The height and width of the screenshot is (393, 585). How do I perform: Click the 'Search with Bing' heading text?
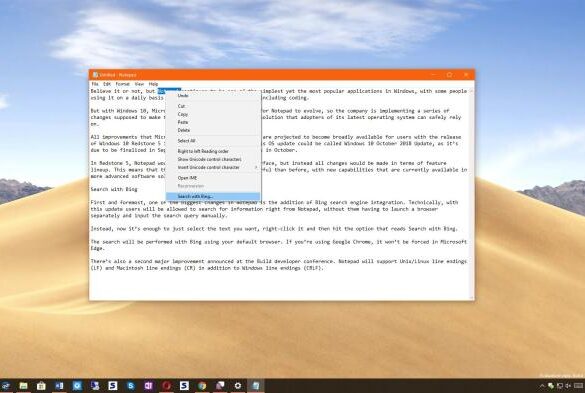[x=114, y=189]
